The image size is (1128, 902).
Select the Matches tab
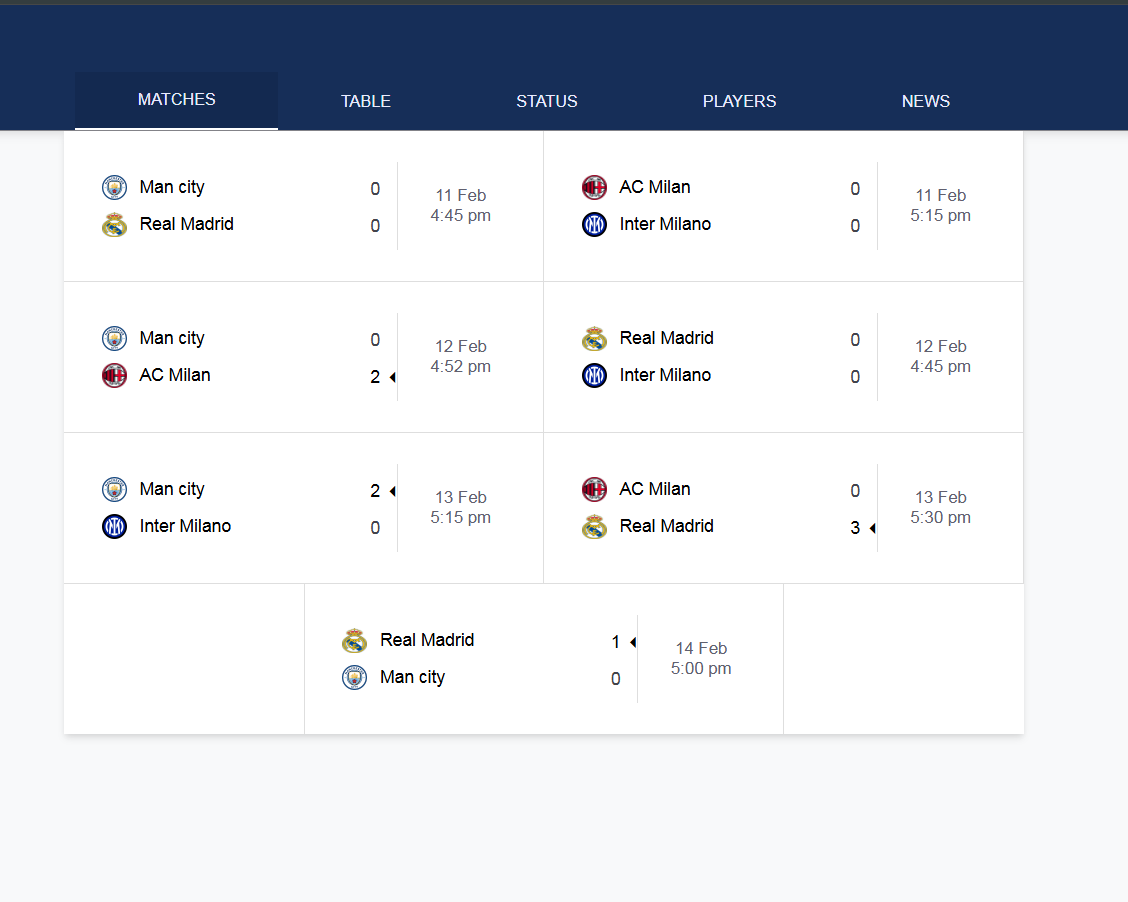click(177, 100)
